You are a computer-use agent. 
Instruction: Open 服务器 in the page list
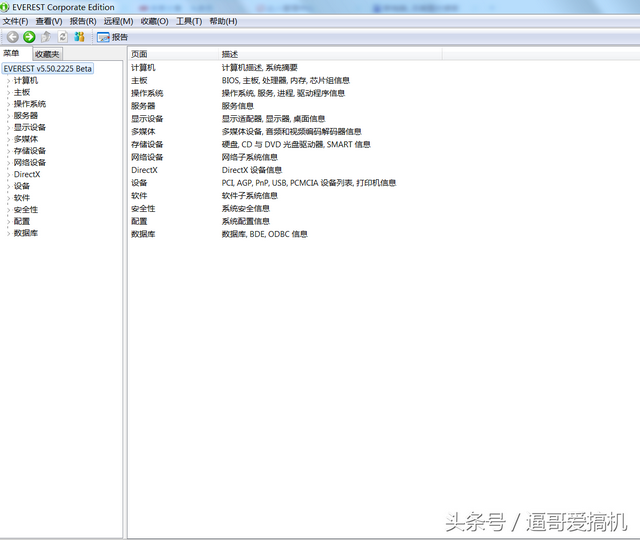143,106
